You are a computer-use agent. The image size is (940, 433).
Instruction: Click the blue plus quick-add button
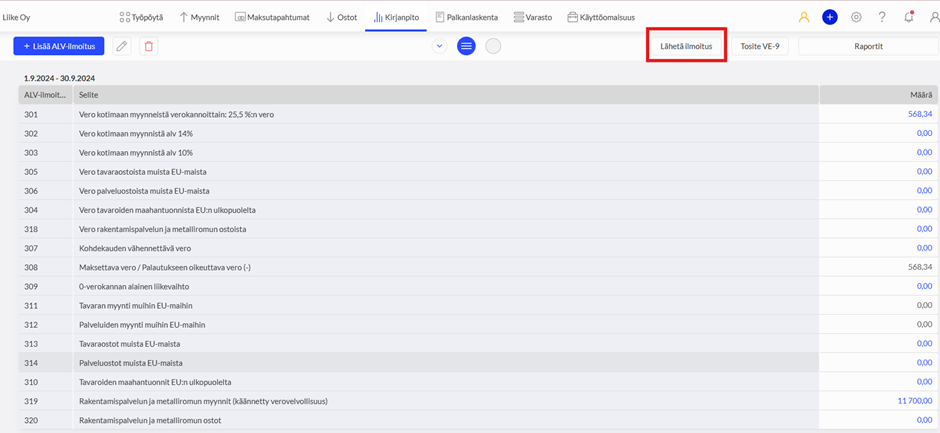click(x=830, y=17)
